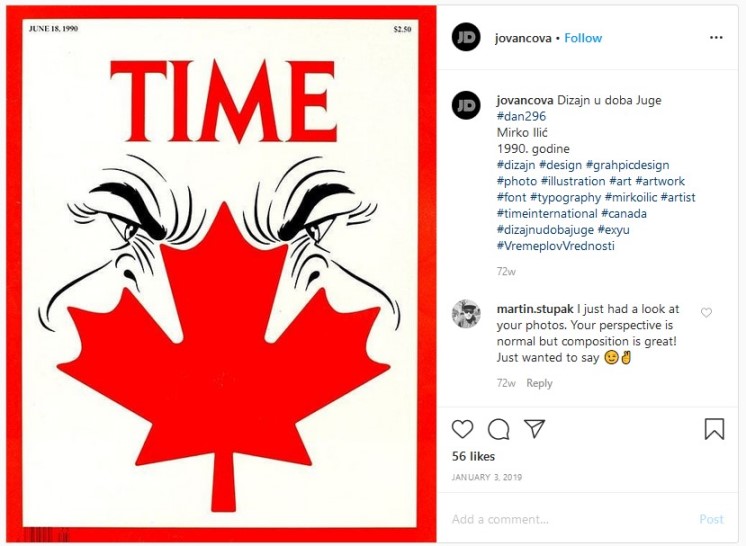Share post via paper plane icon
Screen dimensions: 746x546
(534, 428)
